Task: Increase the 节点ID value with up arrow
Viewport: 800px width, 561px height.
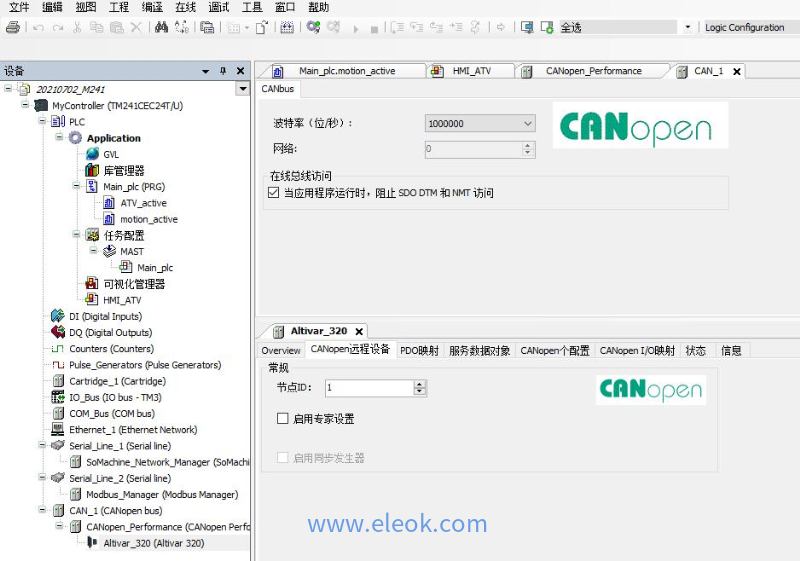Action: tap(420, 383)
